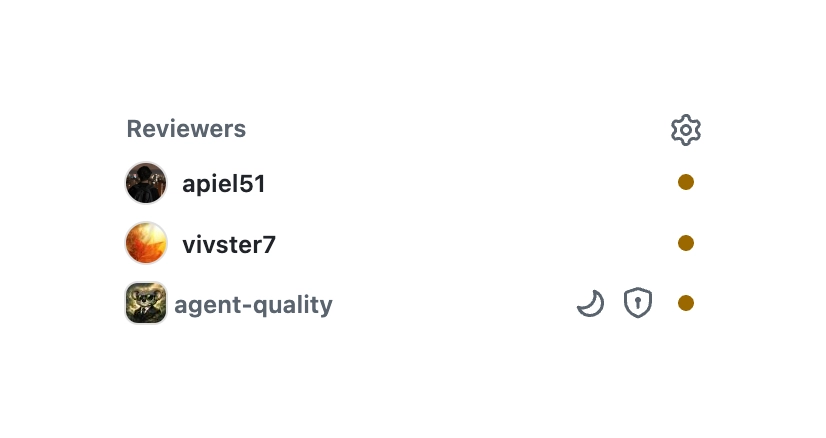This screenshot has width=826, height=438.
Task: Open the agent-quality team link
Action: click(253, 305)
